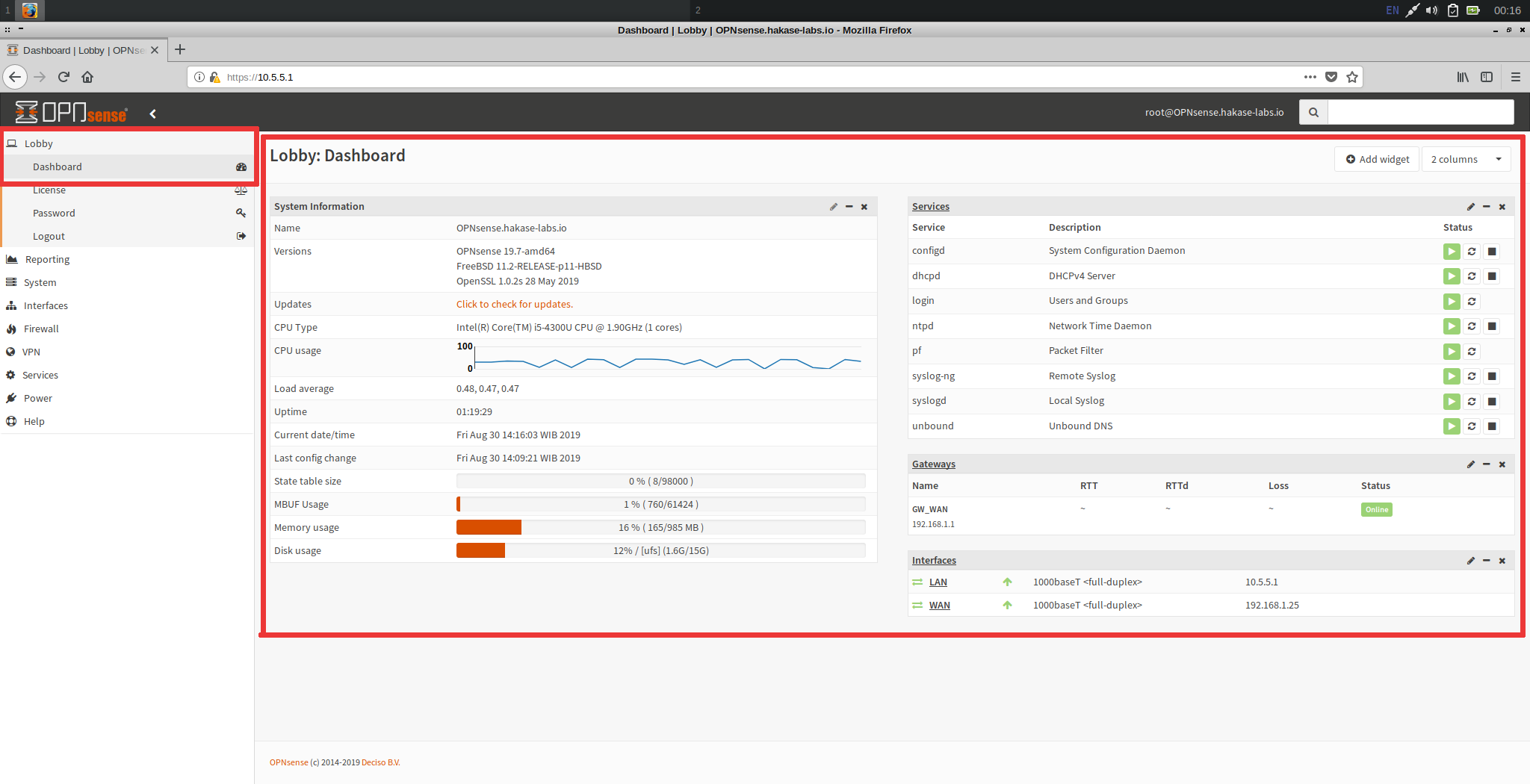
Task: Focus the OPNsense search field
Action: pyautogui.click(x=1420, y=112)
